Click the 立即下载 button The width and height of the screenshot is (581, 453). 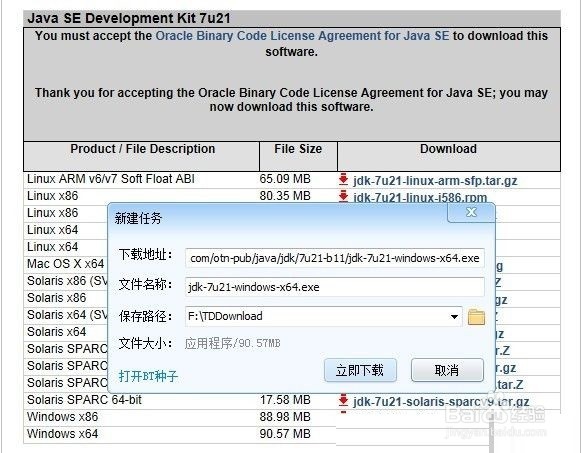point(360,370)
